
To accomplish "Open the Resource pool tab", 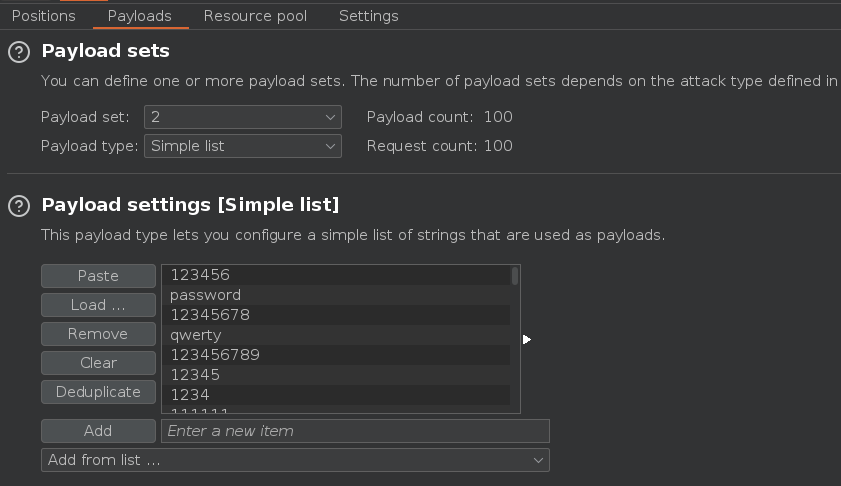I will [x=255, y=16].
